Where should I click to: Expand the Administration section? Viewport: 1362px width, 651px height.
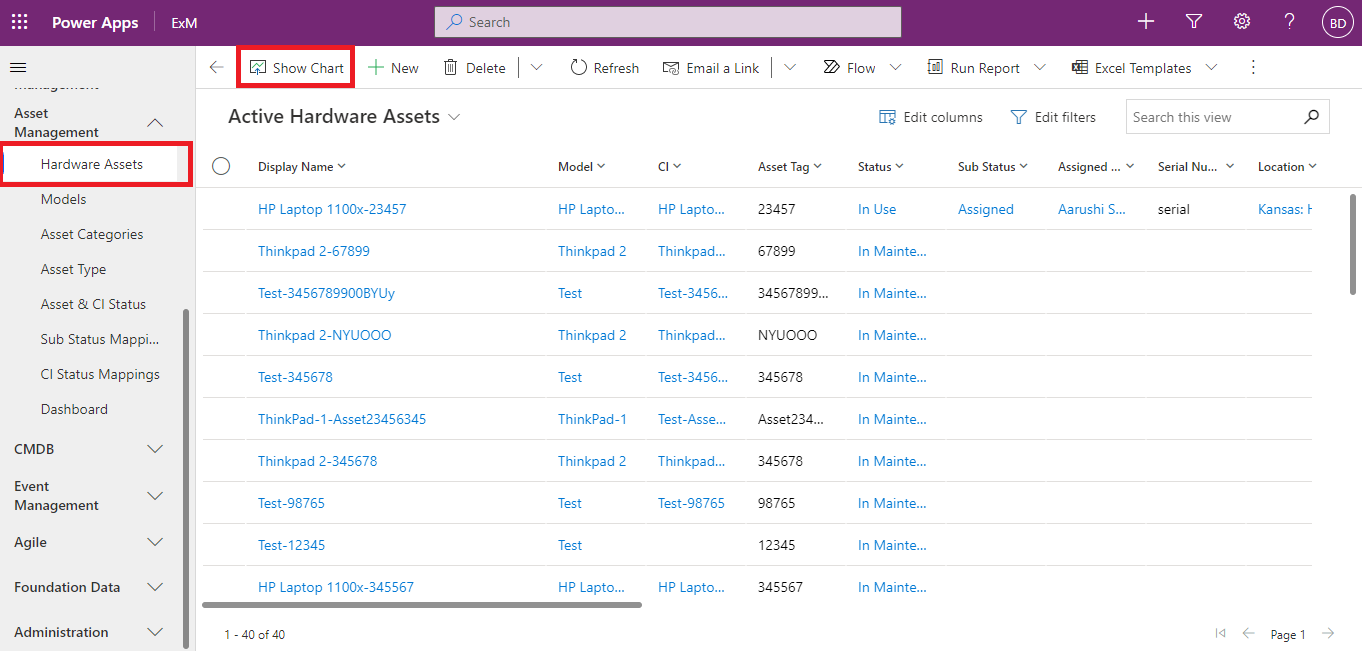(x=155, y=632)
